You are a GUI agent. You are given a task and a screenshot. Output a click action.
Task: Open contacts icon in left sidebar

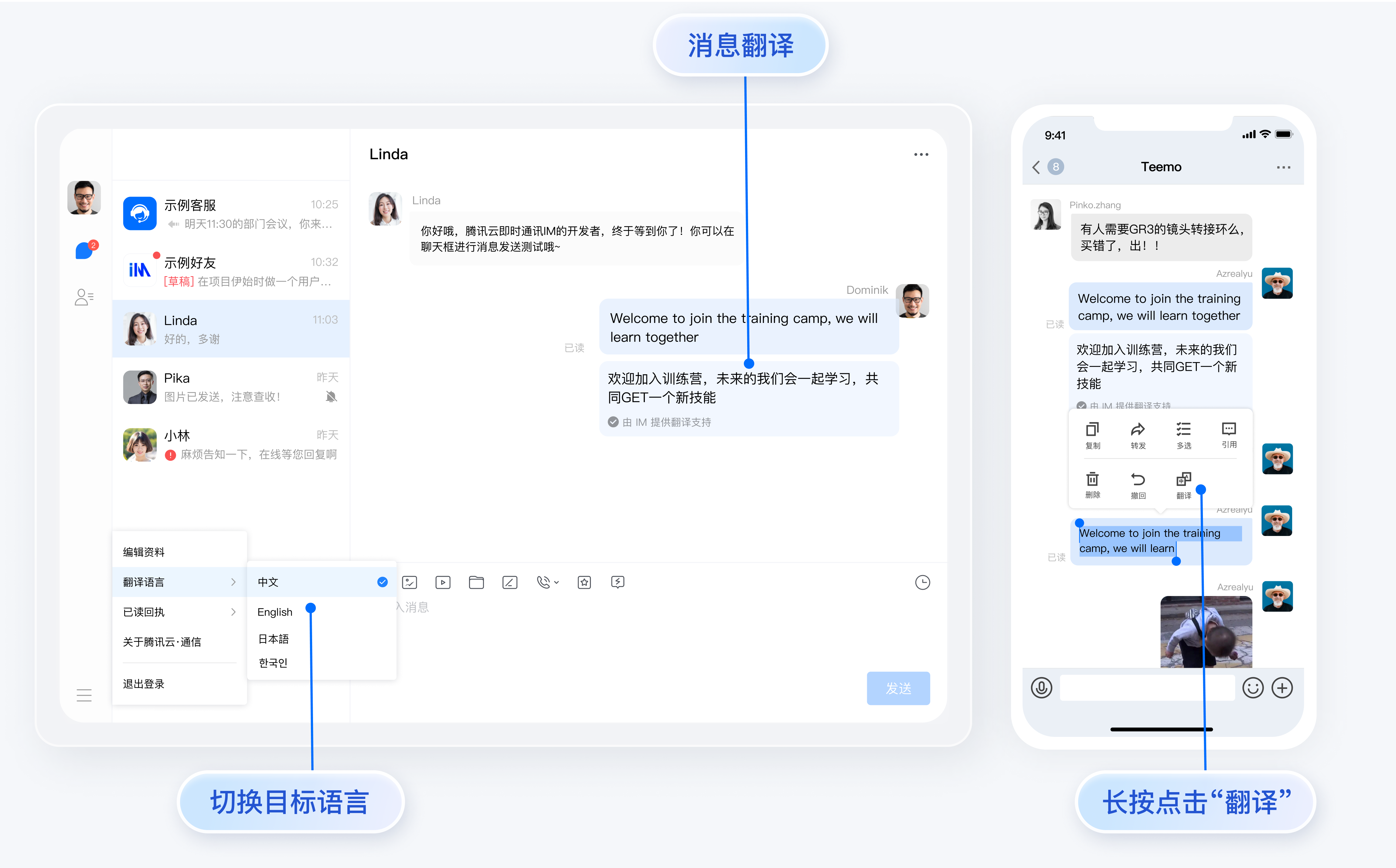pos(84,297)
